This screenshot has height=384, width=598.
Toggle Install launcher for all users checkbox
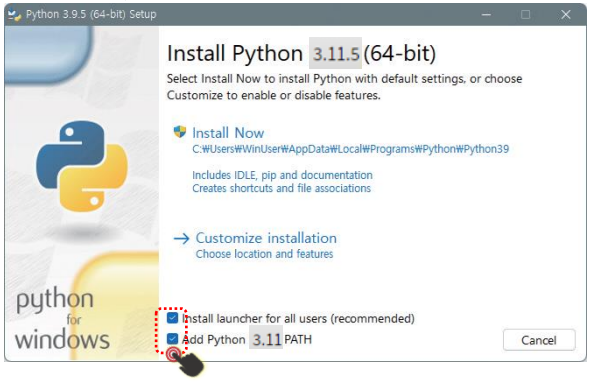tap(172, 318)
